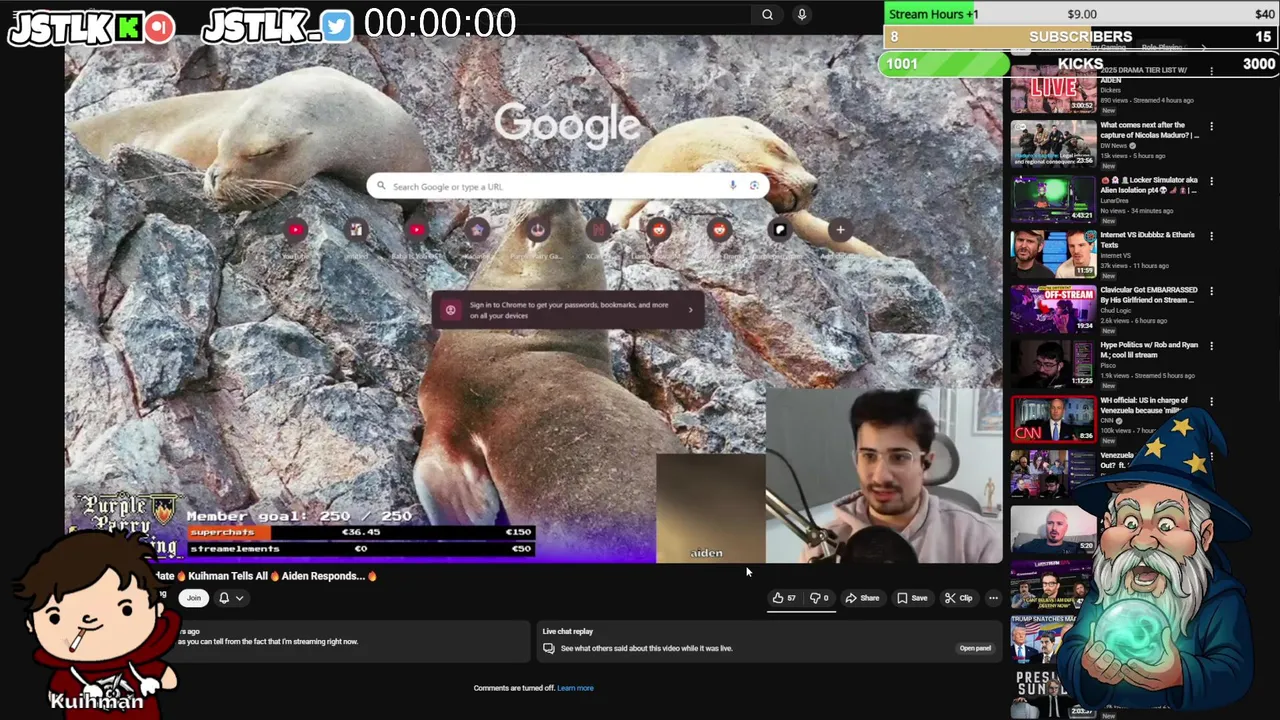Viewport: 1280px width, 720px height.
Task: Open the live chat replay panel
Action: (x=975, y=648)
